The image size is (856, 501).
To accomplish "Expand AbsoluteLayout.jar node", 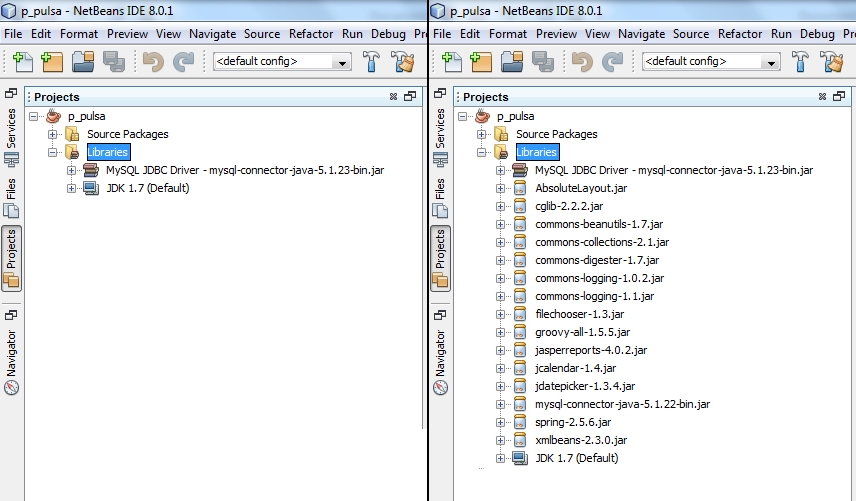I will [x=500, y=188].
